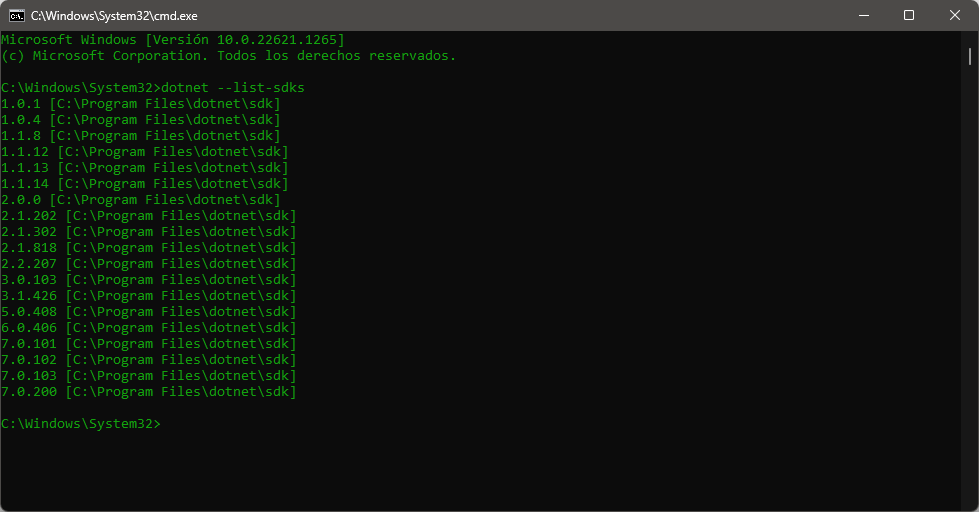Click the C:\Windows\System32\cmd.exe title text
979x512 pixels.
(x=114, y=16)
